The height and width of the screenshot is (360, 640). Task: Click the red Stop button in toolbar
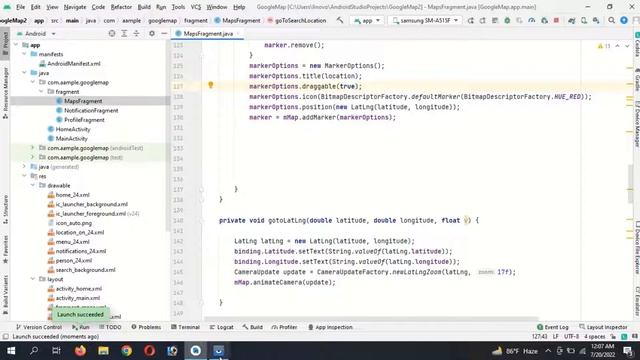point(556,20)
